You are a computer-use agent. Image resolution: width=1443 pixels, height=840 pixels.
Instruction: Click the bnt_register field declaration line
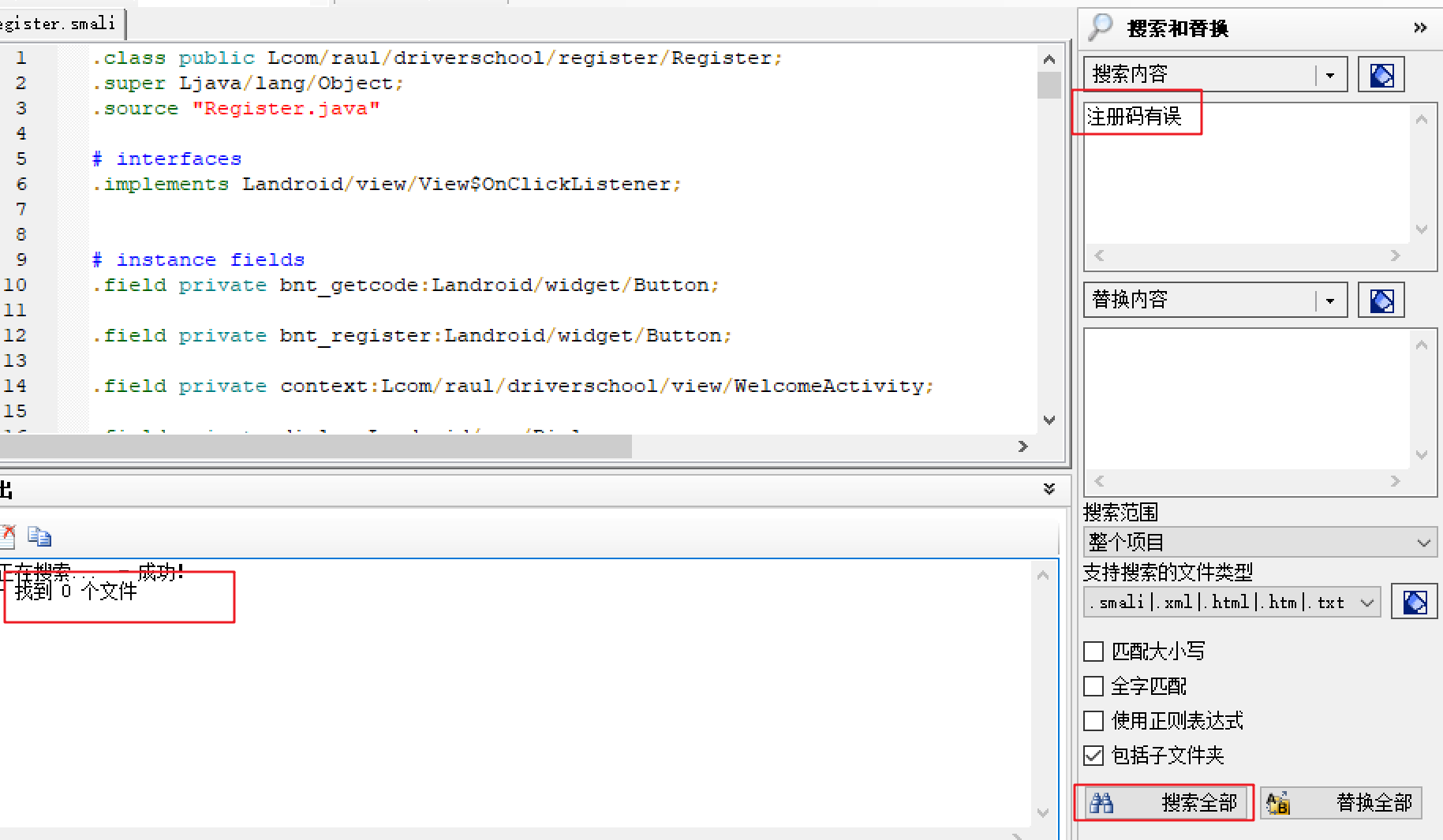click(412, 336)
